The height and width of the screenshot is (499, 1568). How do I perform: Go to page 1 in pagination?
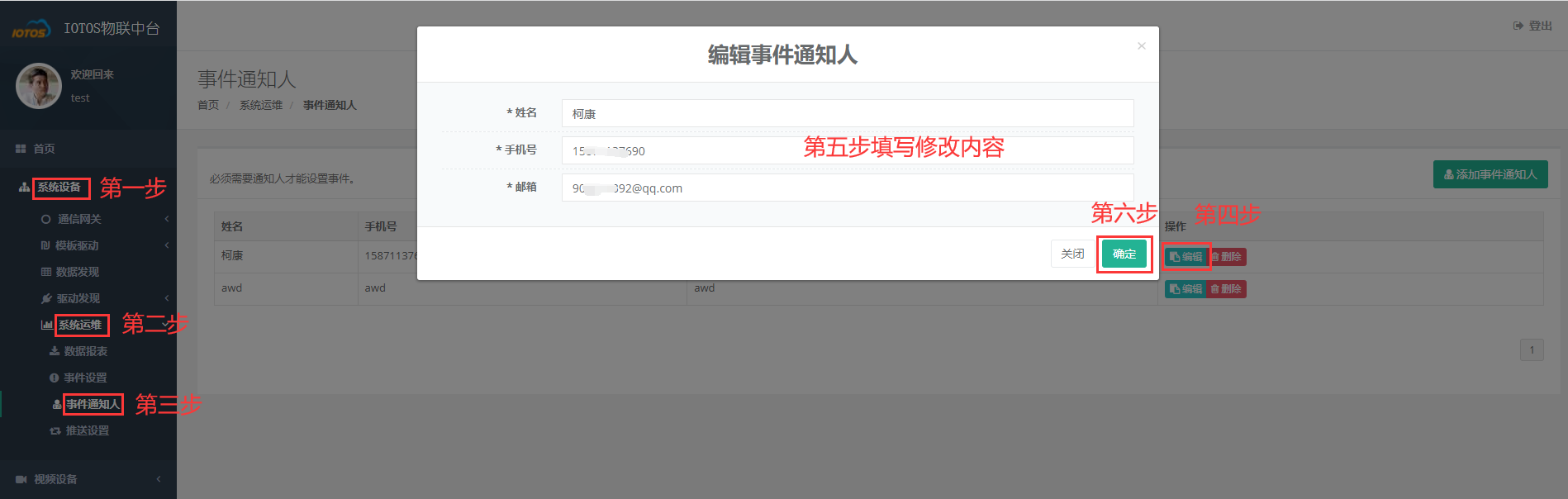tap(1532, 349)
